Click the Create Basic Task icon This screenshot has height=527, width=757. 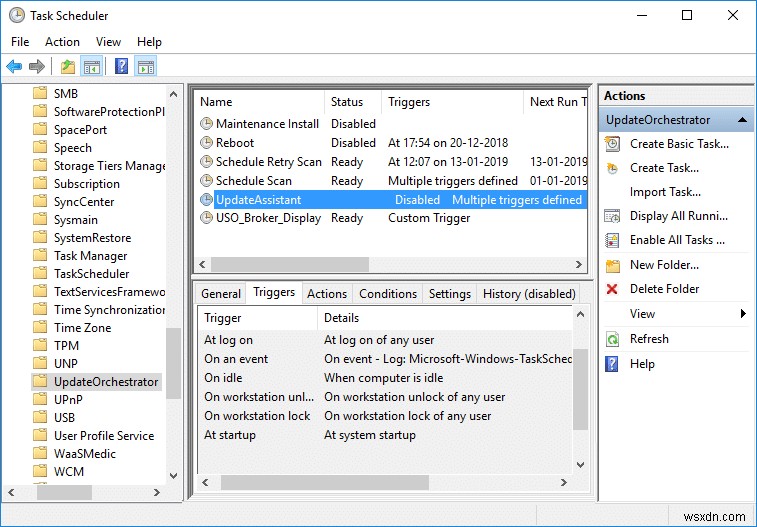613,144
